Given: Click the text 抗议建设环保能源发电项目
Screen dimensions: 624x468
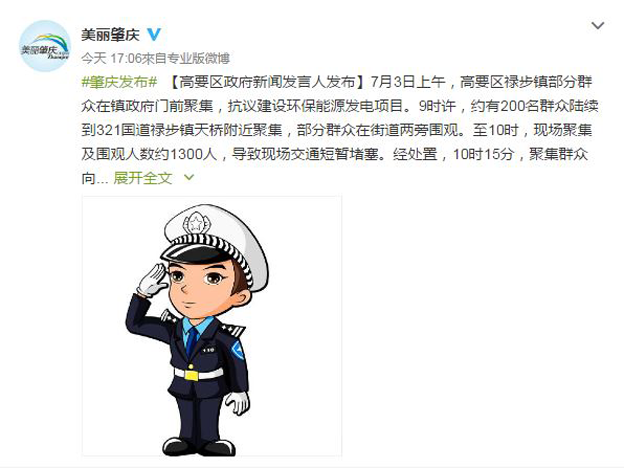Looking at the screenshot, I should pos(315,106).
